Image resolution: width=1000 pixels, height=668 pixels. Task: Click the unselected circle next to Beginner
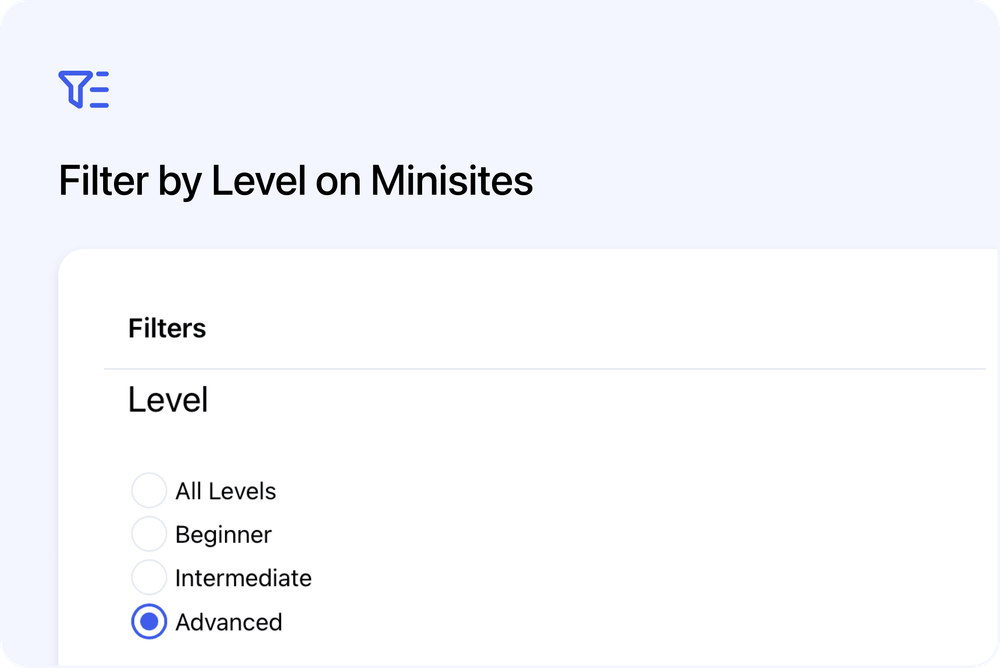pos(148,534)
